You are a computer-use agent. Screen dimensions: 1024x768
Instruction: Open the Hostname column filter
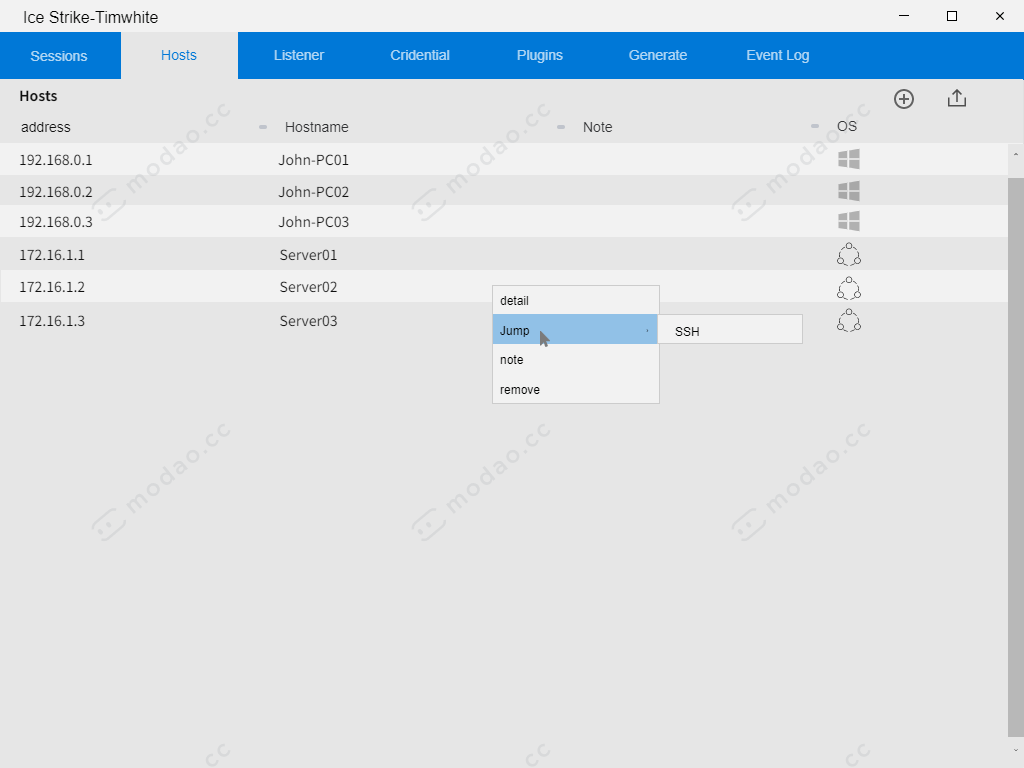pyautogui.click(x=560, y=127)
